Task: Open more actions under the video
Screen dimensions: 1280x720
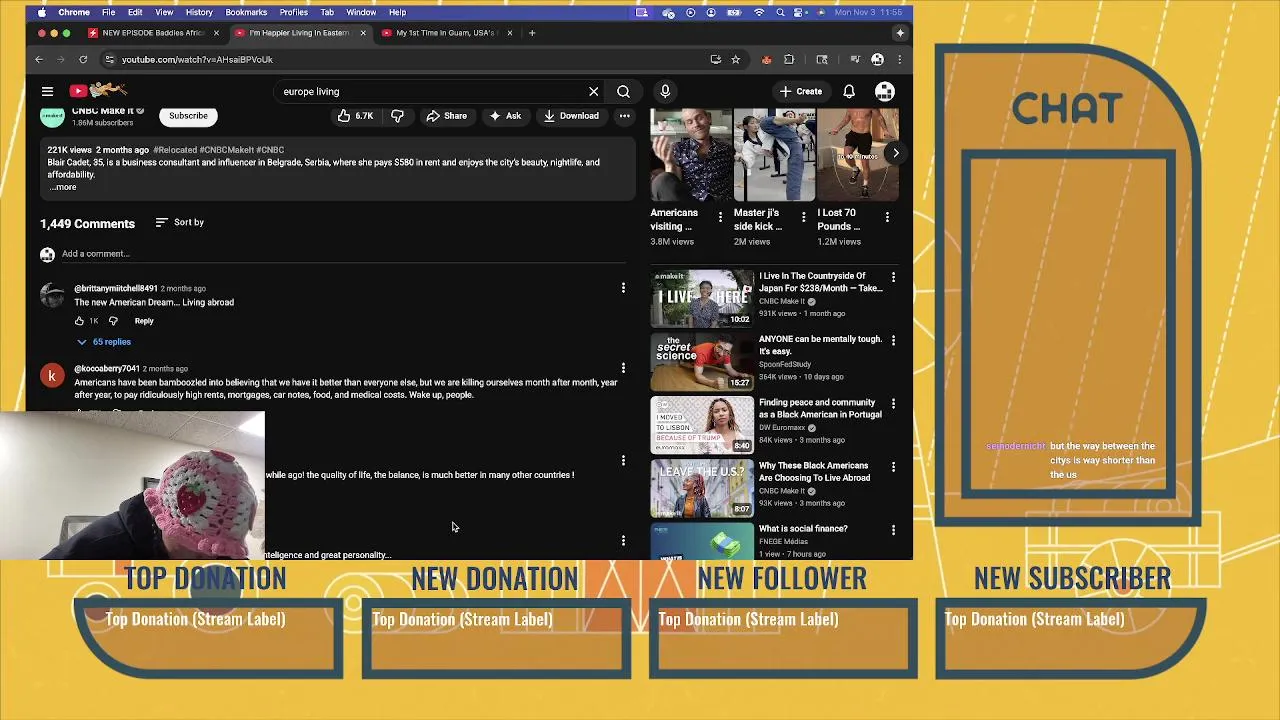Action: [x=624, y=116]
